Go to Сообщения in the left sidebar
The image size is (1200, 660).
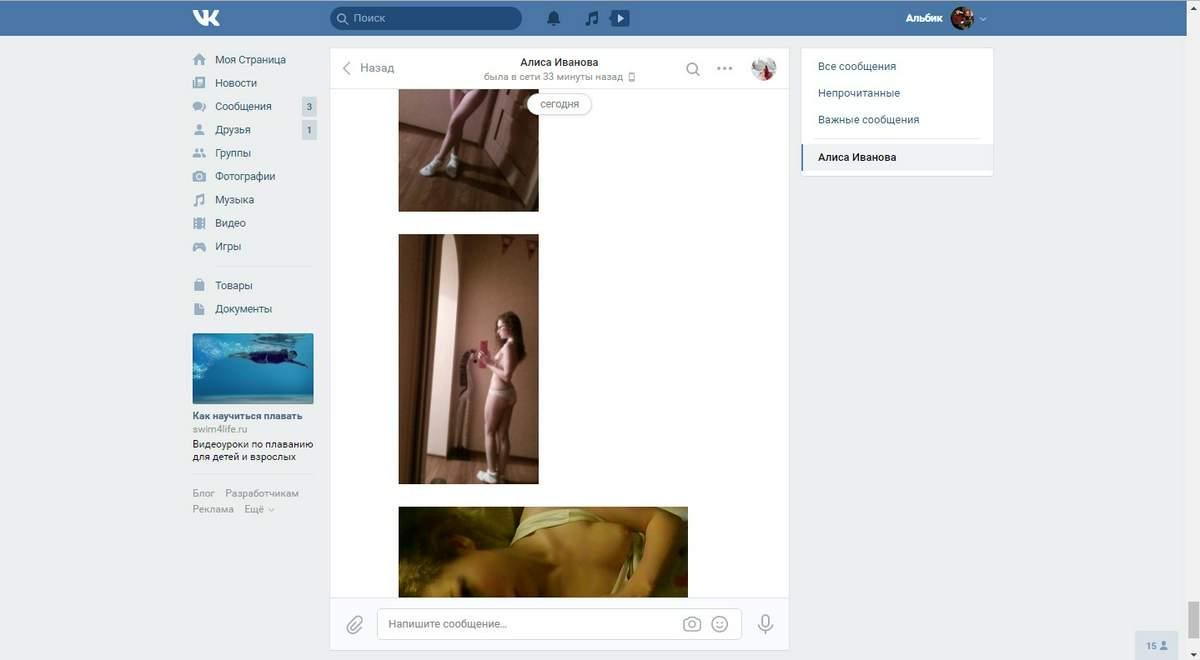click(x=243, y=106)
